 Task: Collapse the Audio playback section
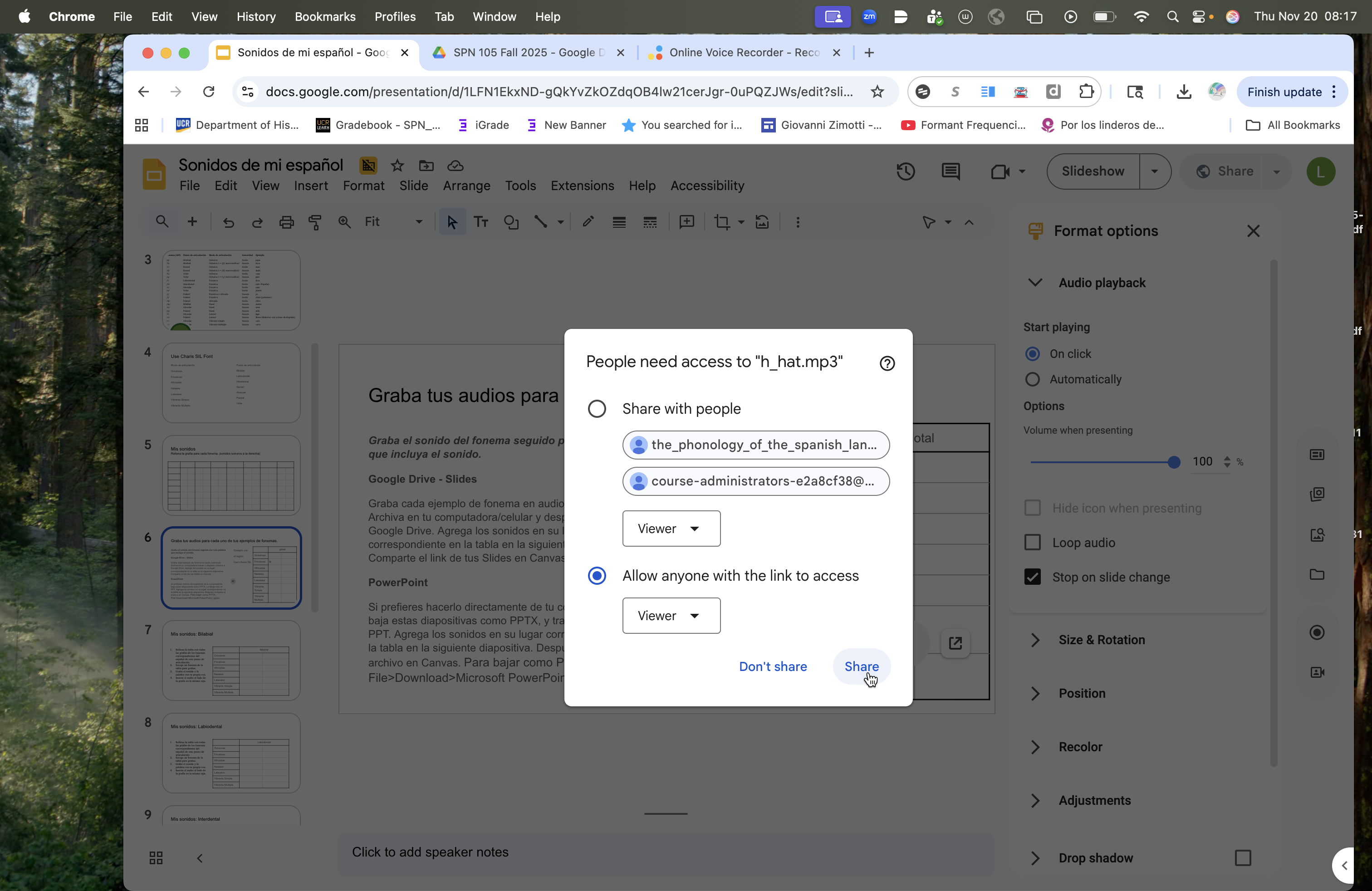click(x=1035, y=282)
